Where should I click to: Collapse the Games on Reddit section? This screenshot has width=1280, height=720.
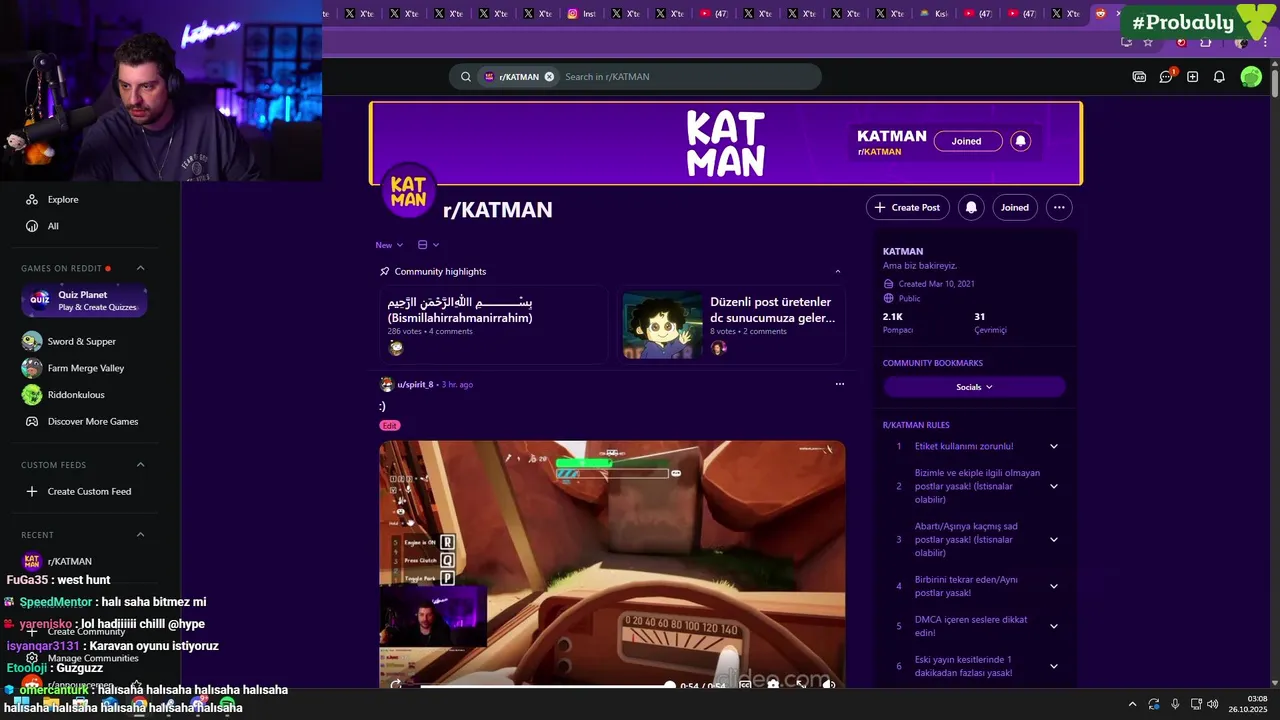(141, 268)
